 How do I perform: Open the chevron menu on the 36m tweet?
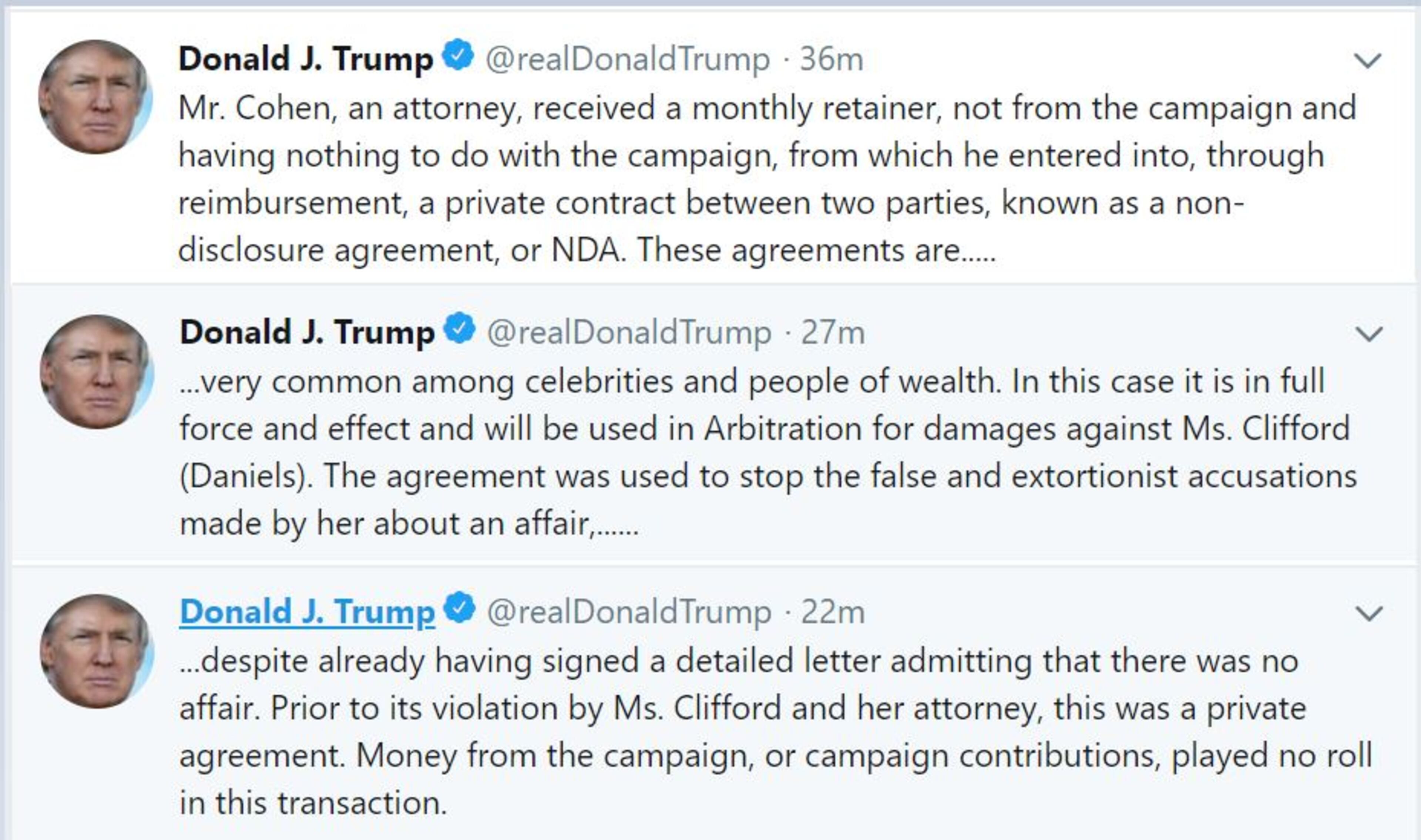point(1367,60)
